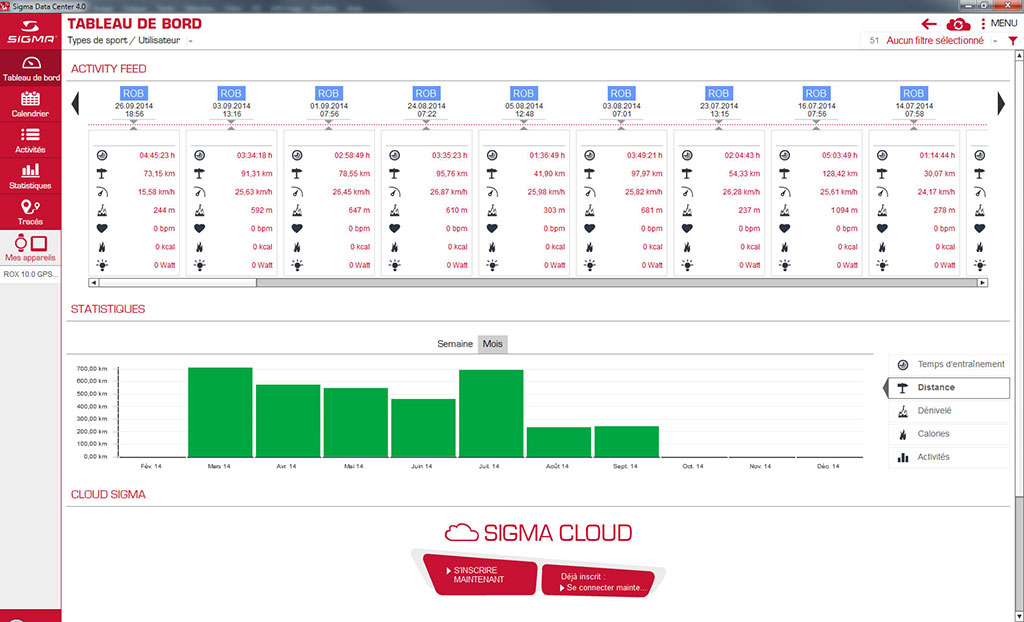Viewport: 1024px width, 622px height.
Task: Click the power bulb icon in the 26.09.2014 card
Action: (x=101, y=265)
